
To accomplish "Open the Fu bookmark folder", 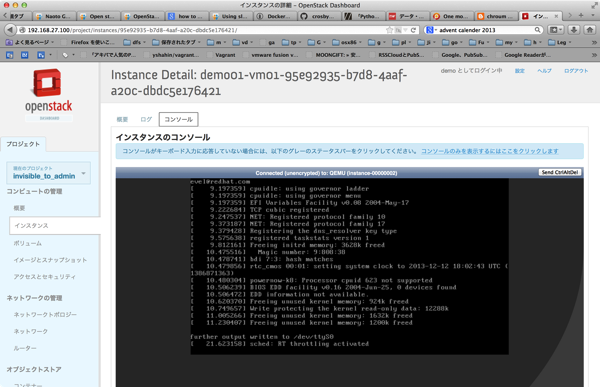I will pos(480,42).
